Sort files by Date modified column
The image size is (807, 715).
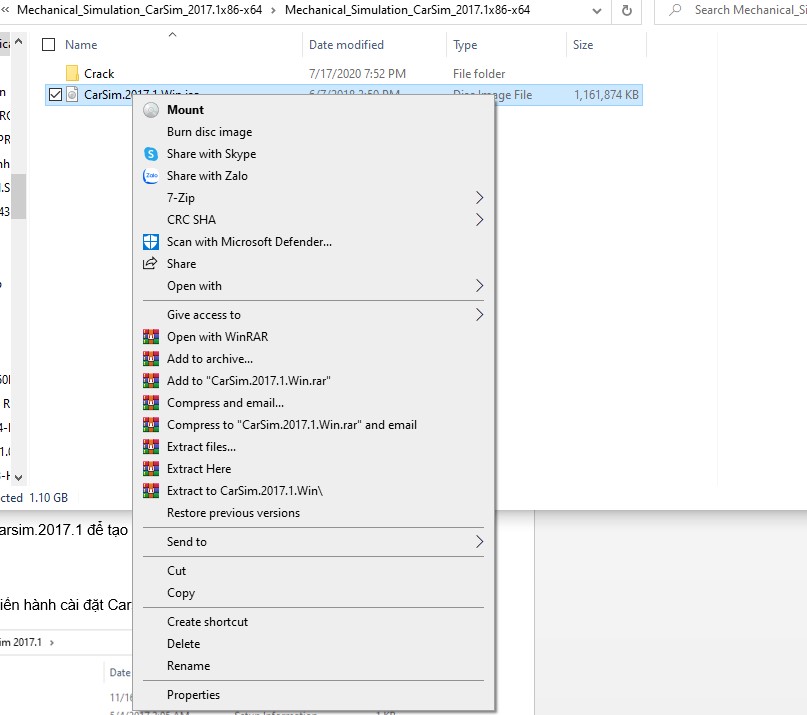pos(346,45)
